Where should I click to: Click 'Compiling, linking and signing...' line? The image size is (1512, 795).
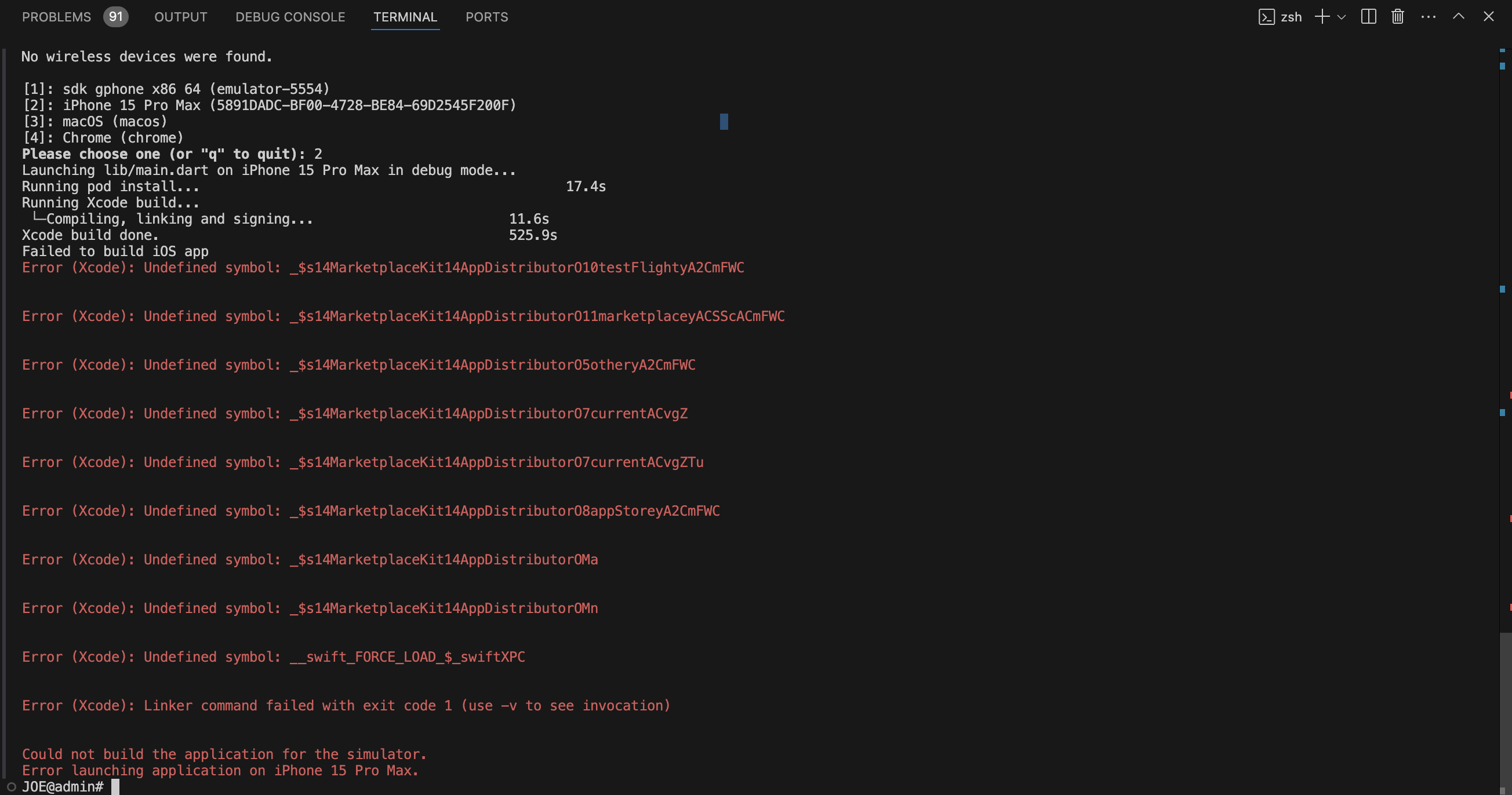[x=172, y=220]
